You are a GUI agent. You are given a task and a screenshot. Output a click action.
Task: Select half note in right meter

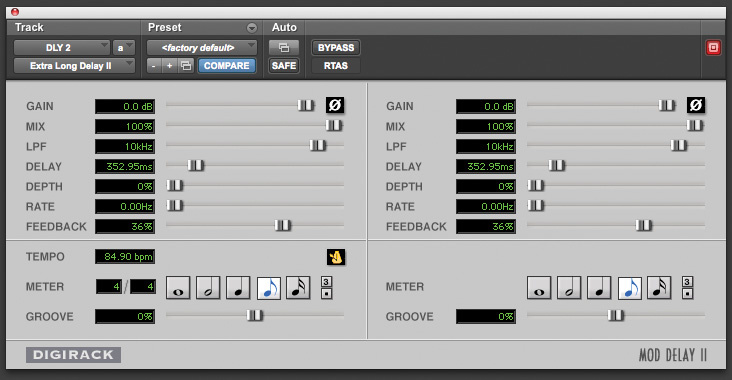tap(569, 287)
